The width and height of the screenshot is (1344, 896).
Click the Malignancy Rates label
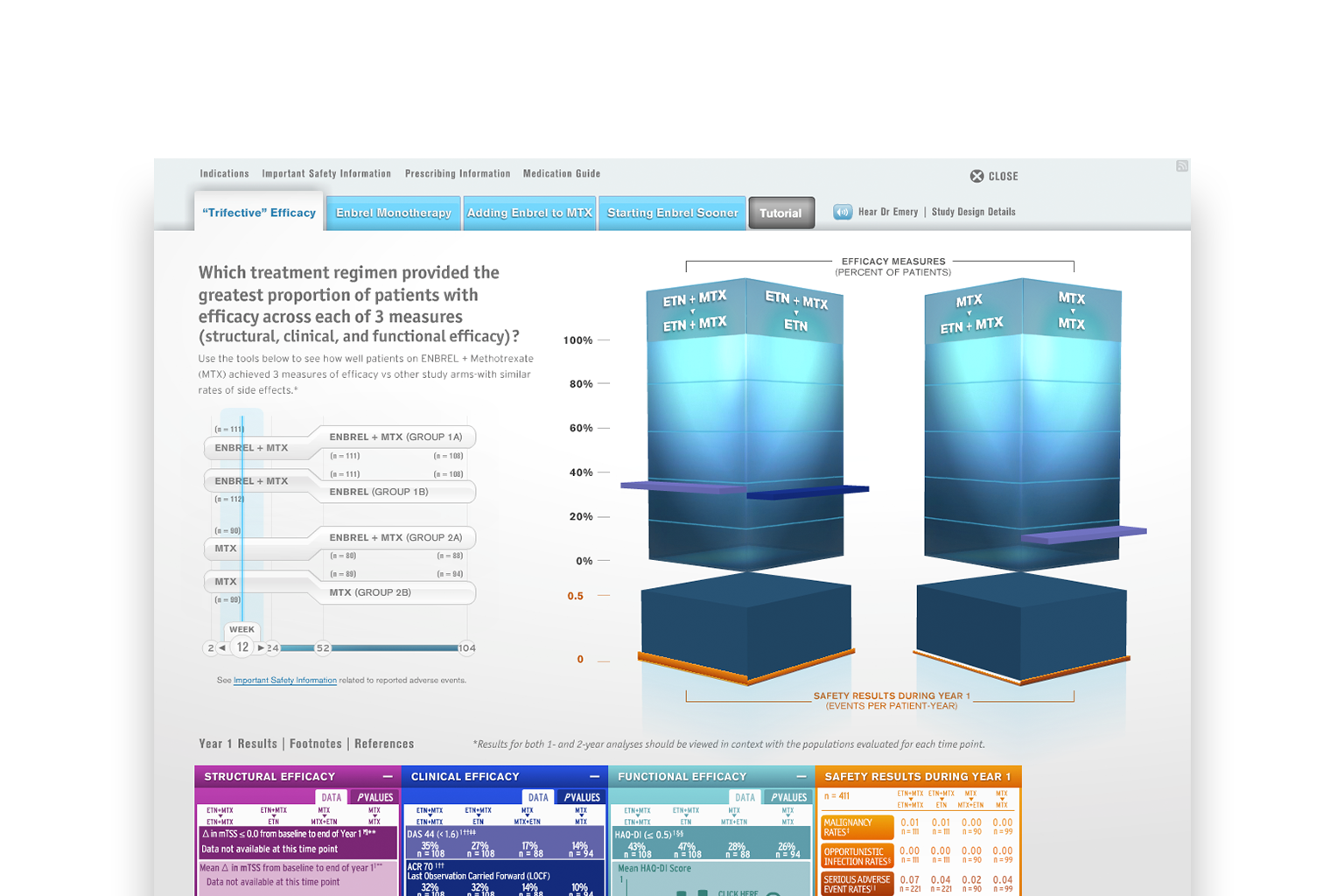(857, 828)
